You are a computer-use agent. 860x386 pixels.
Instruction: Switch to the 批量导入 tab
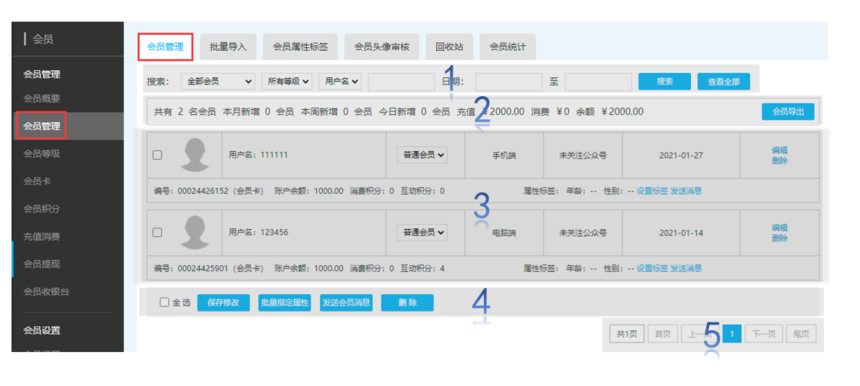(228, 47)
